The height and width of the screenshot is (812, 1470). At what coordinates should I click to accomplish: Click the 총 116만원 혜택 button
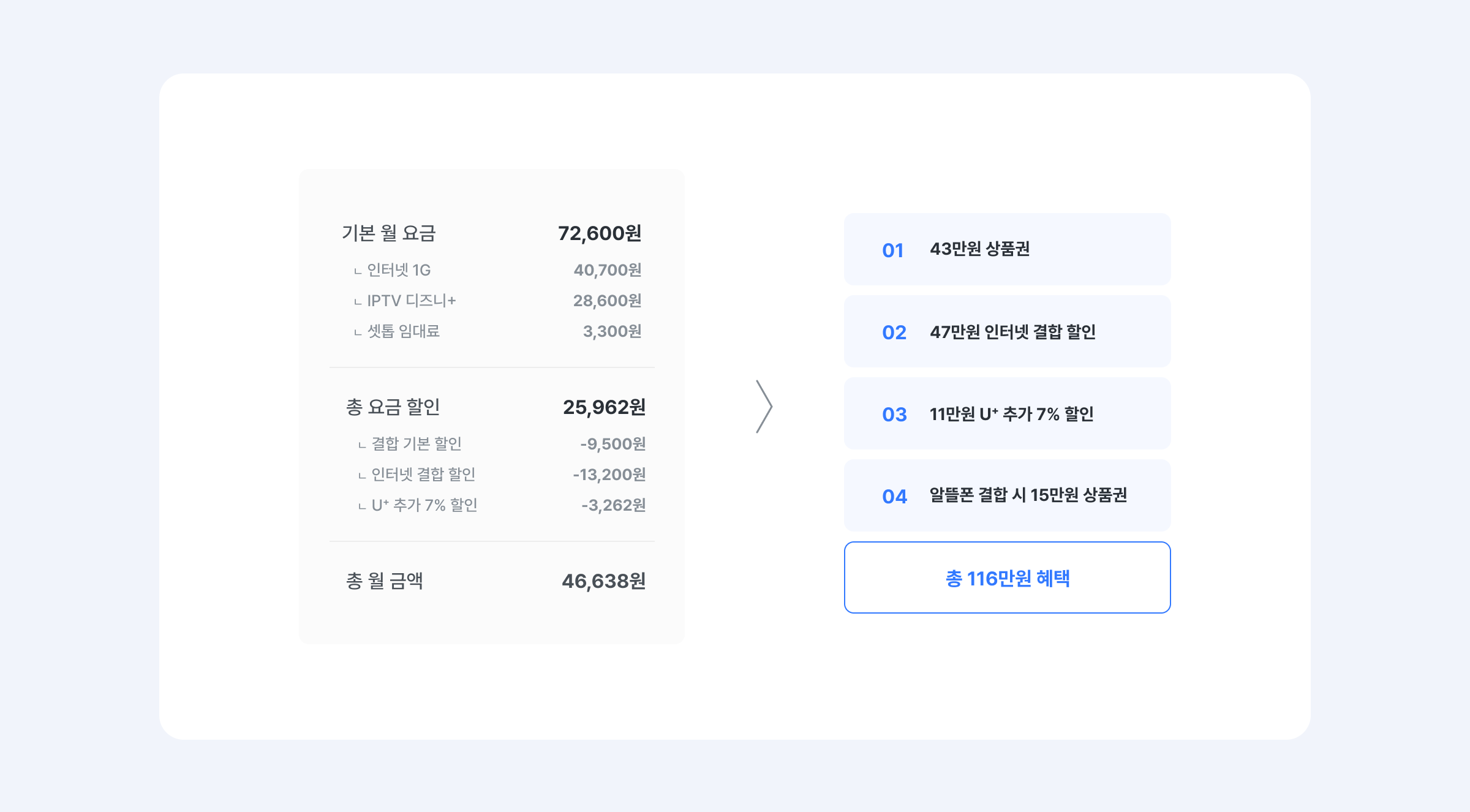tap(1007, 577)
